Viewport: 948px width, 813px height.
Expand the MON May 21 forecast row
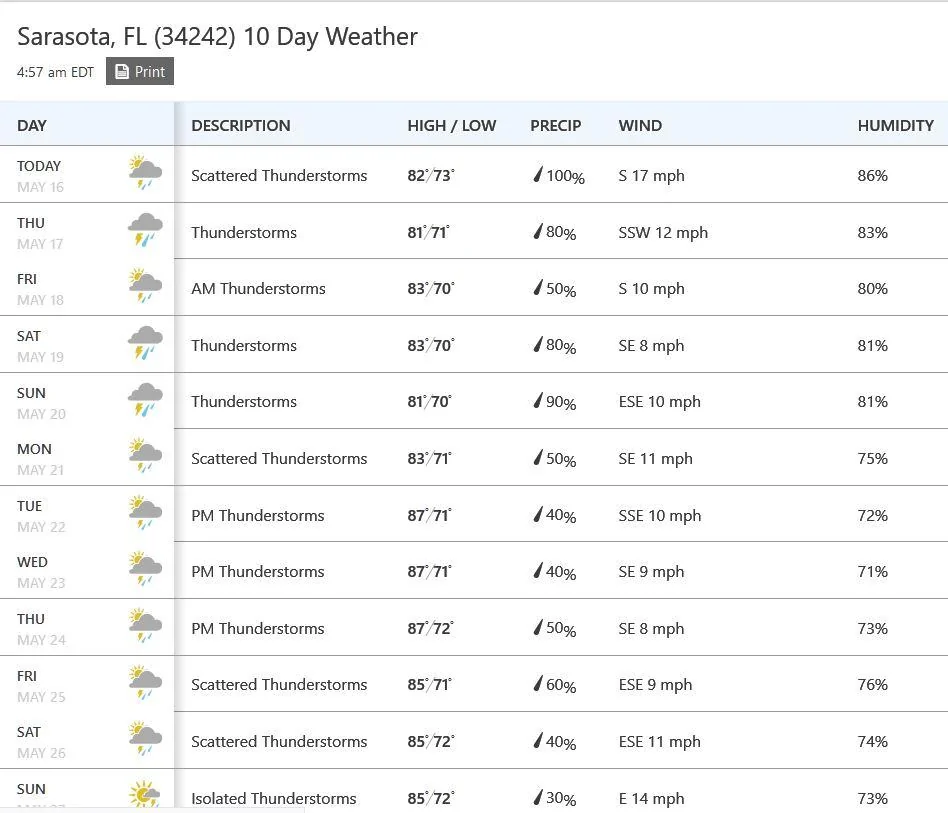click(474, 458)
